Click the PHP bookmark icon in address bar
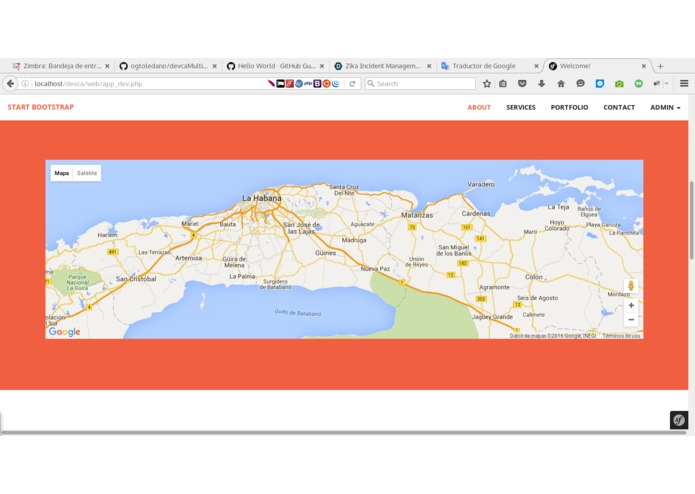The image size is (695, 494). coord(308,83)
